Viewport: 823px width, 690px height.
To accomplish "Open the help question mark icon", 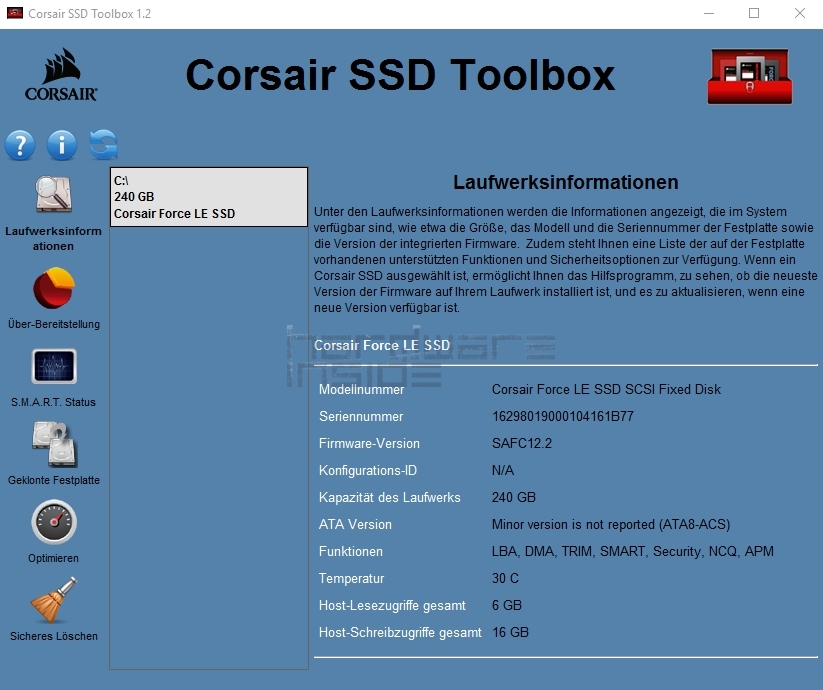I will (20, 145).
